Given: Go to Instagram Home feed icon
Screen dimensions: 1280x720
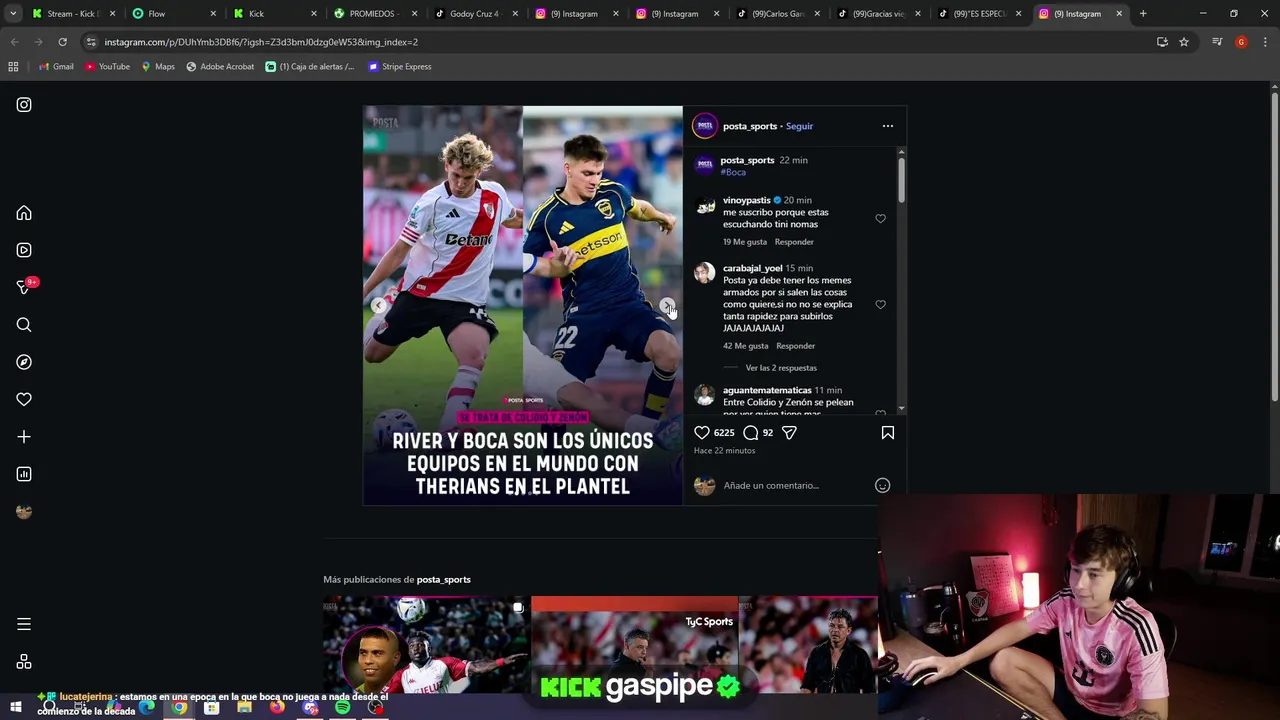Looking at the screenshot, I should (24, 213).
